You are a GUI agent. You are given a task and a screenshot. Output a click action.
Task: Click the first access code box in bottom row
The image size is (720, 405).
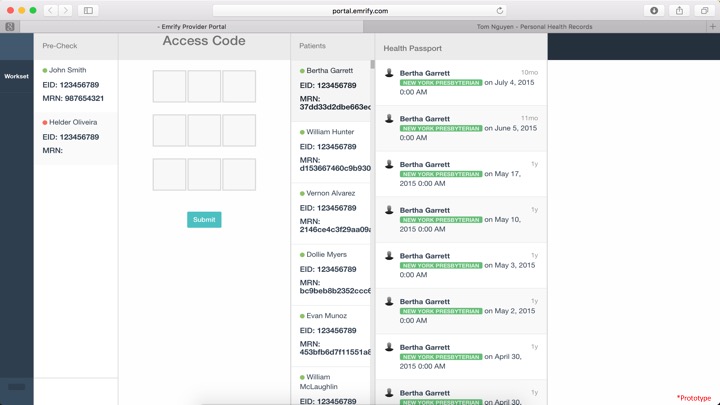pyautogui.click(x=169, y=174)
